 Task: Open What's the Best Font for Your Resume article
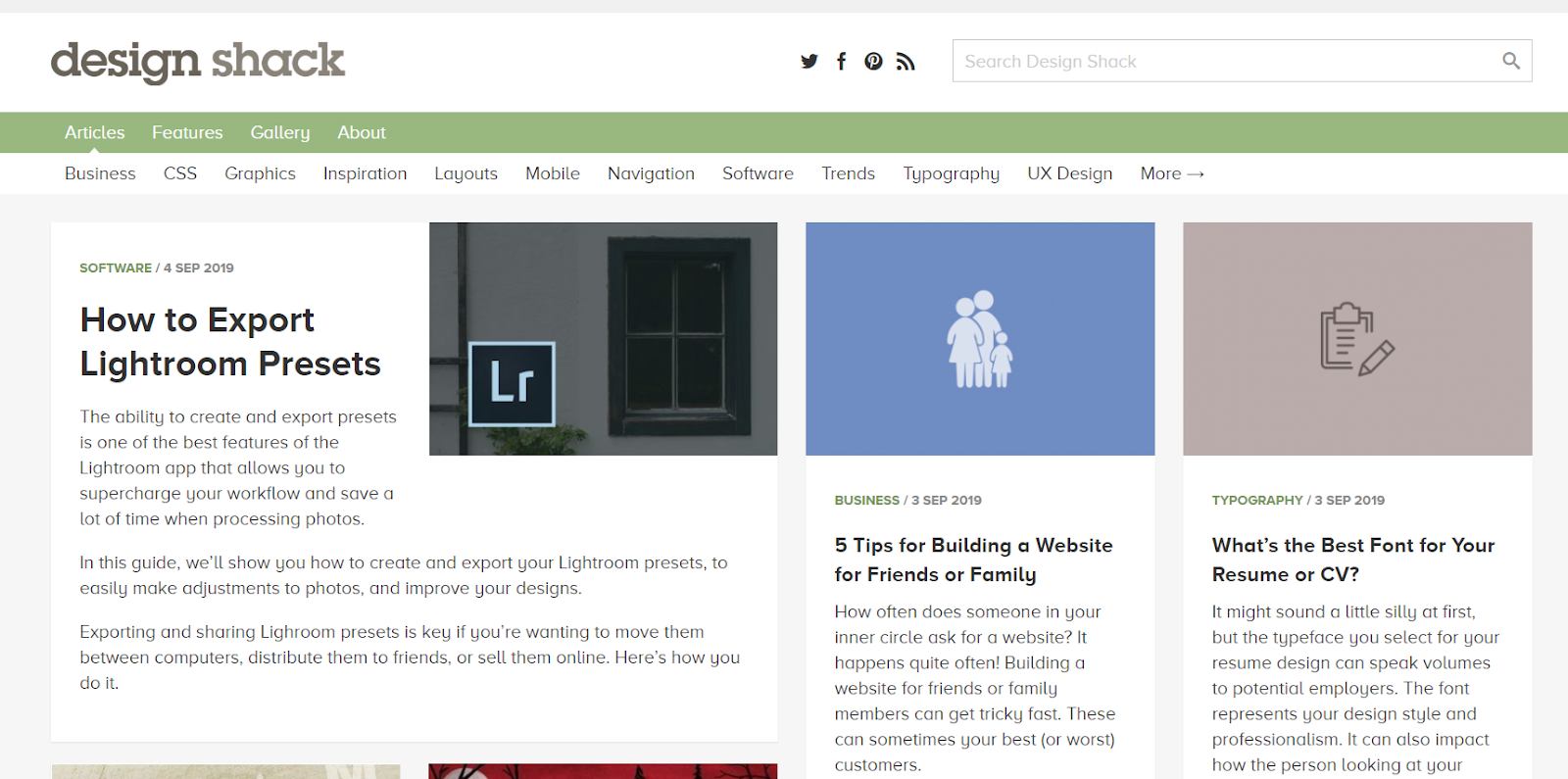1353,560
